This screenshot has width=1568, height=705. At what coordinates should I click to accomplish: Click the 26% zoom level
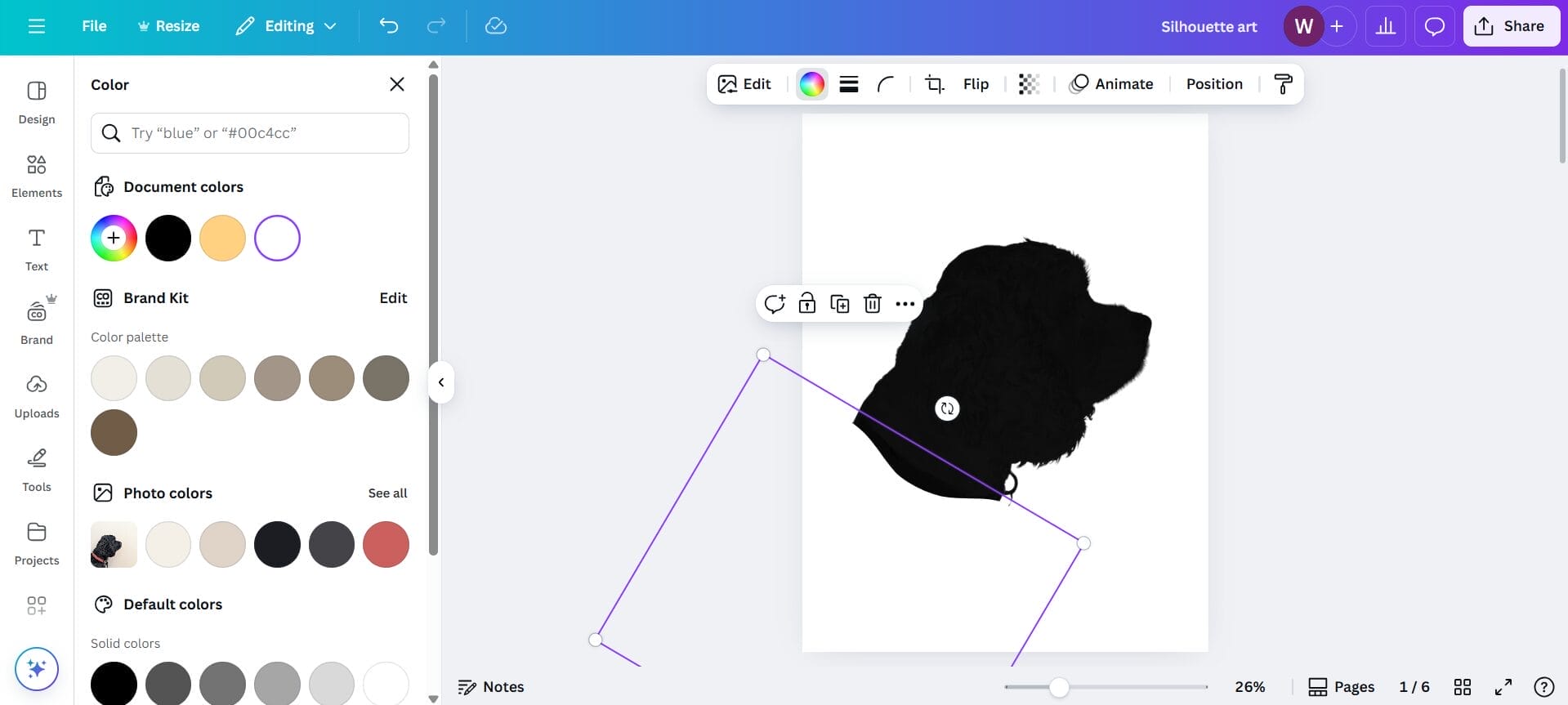(1249, 687)
